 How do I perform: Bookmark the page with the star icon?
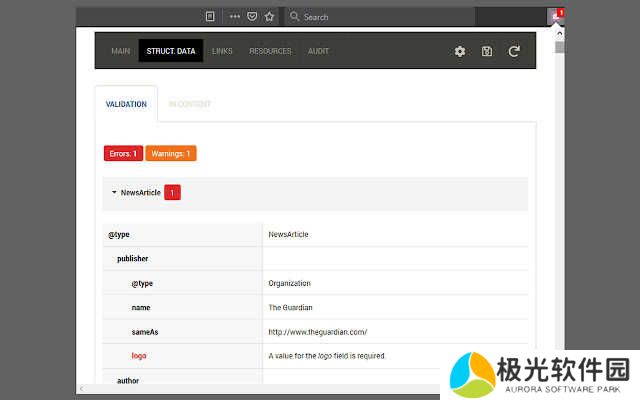269,17
